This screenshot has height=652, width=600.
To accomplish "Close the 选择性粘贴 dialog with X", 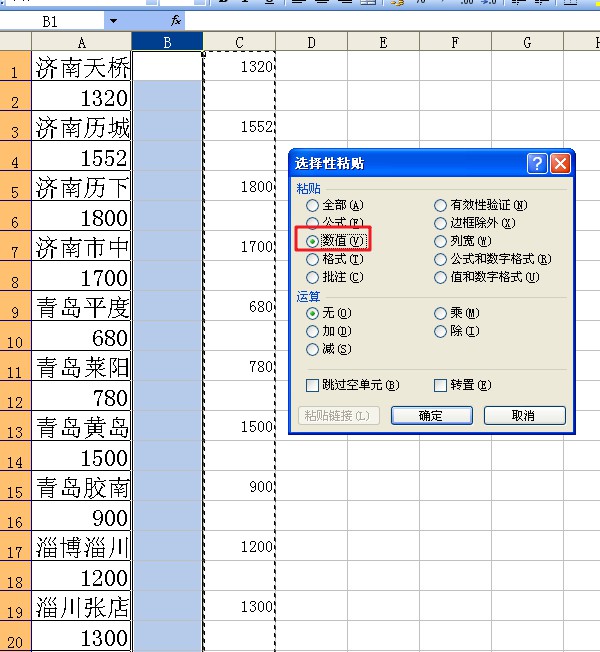I will pyautogui.click(x=560, y=163).
